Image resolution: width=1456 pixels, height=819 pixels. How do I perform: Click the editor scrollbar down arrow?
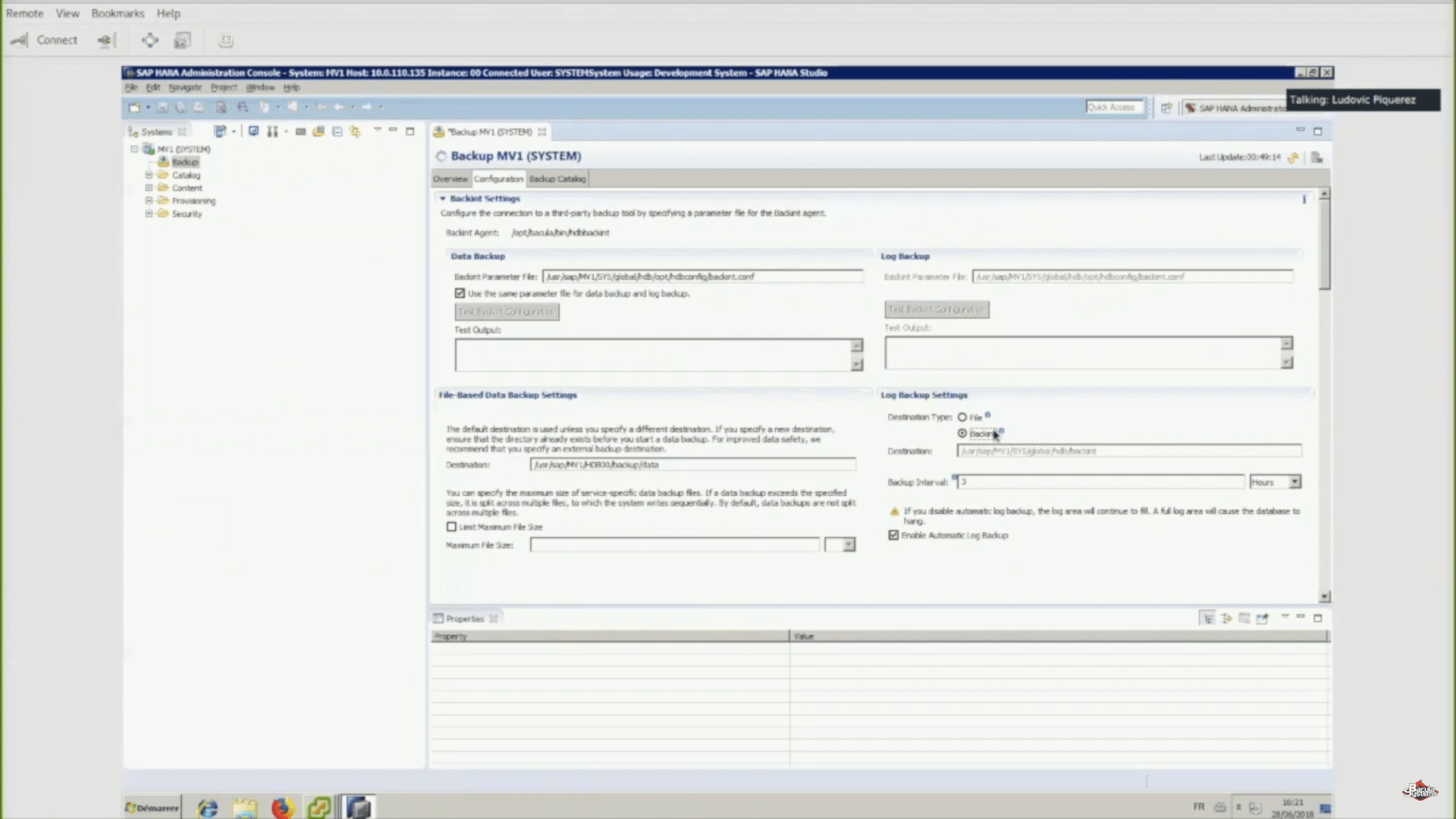tap(1325, 598)
